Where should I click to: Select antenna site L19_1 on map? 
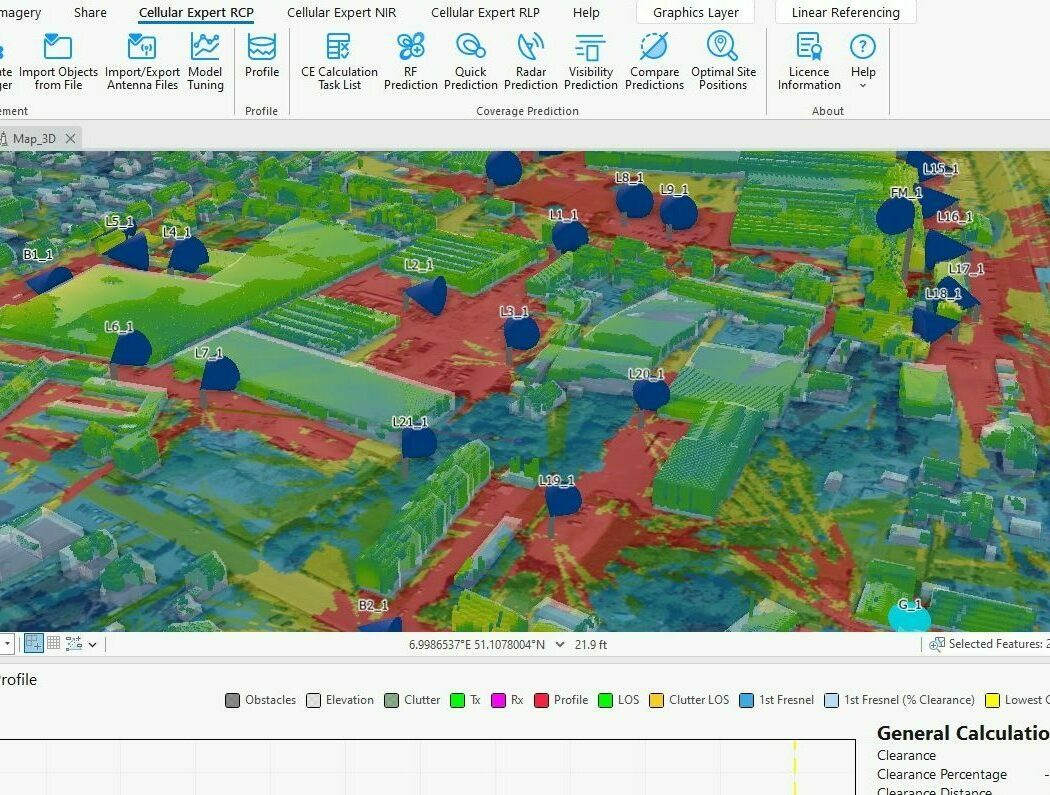[x=562, y=498]
